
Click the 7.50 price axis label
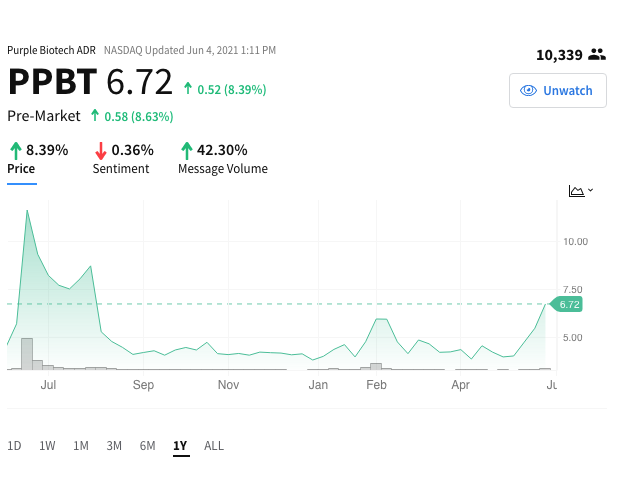point(573,290)
